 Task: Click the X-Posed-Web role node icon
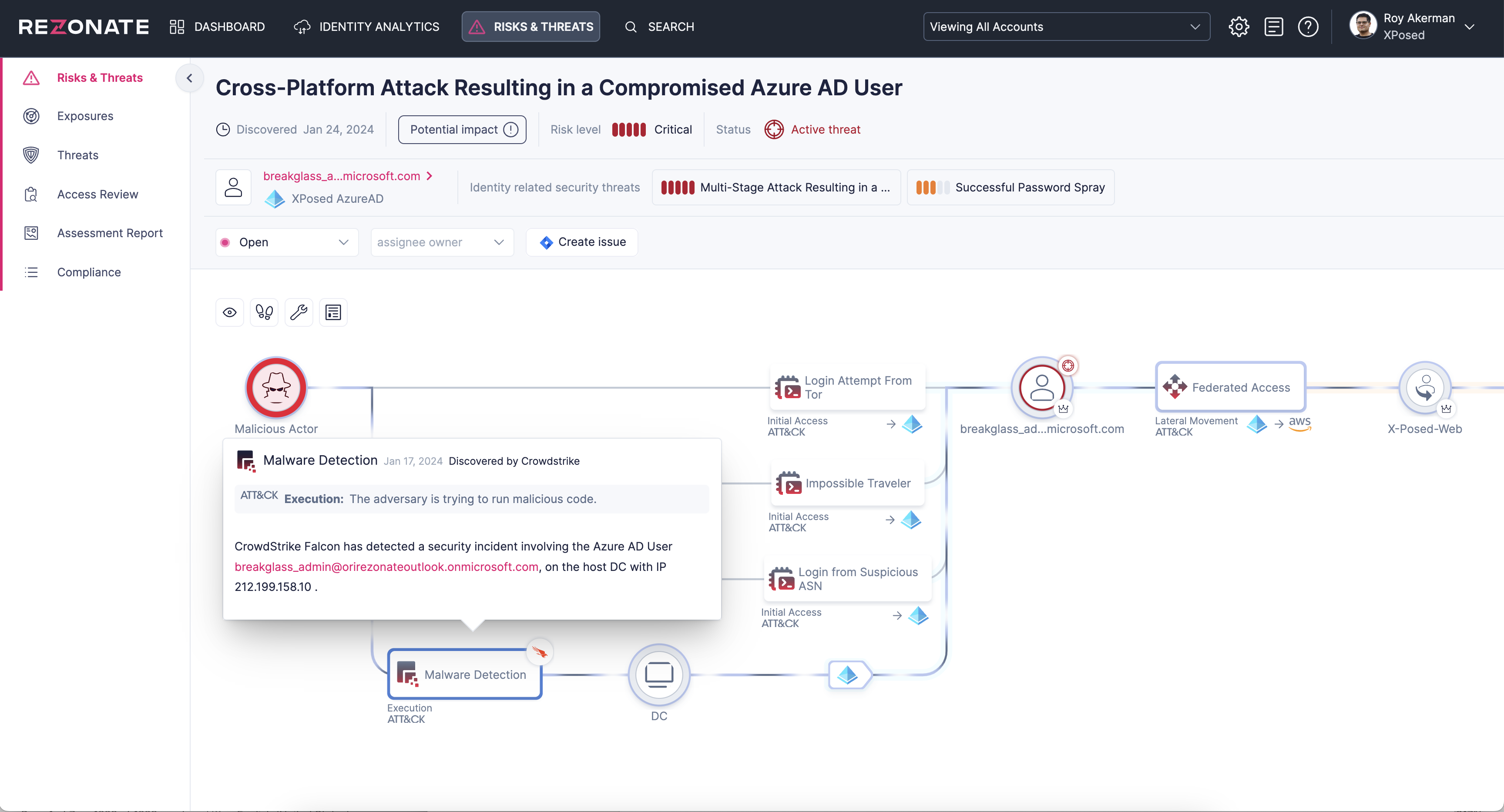(1425, 388)
